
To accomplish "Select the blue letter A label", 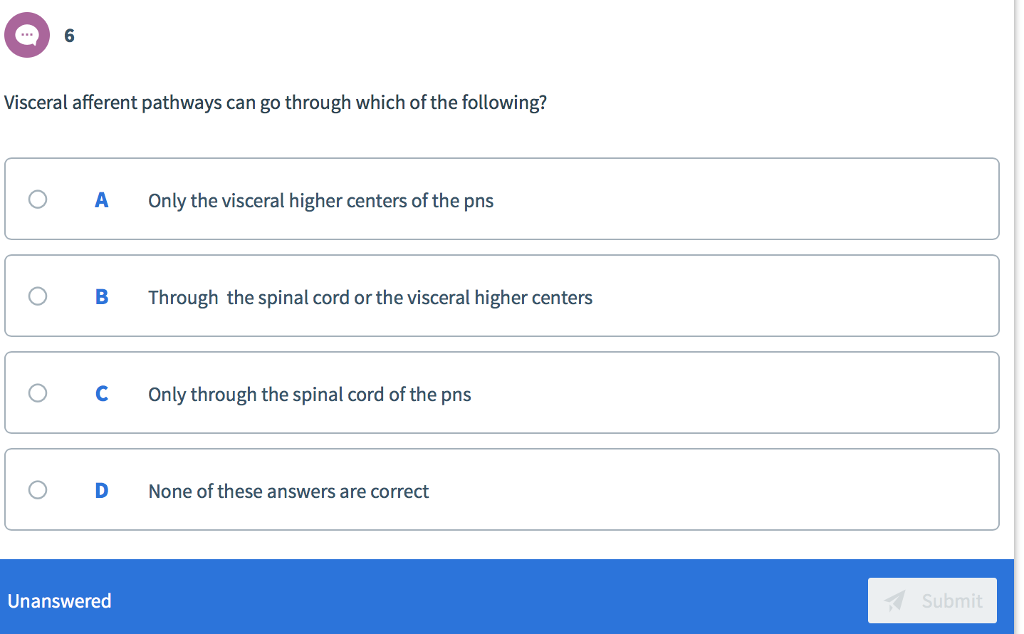I will tap(101, 200).
